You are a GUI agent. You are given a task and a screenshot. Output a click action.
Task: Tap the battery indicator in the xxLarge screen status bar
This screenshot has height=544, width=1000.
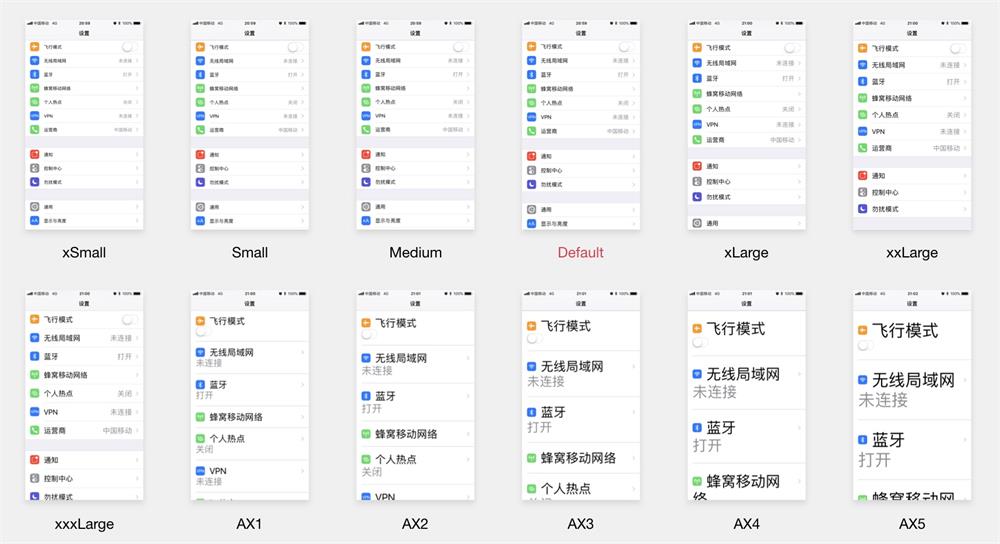967,23
